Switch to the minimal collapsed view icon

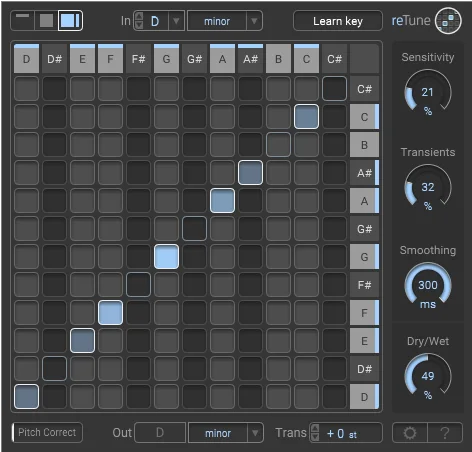(x=22, y=21)
